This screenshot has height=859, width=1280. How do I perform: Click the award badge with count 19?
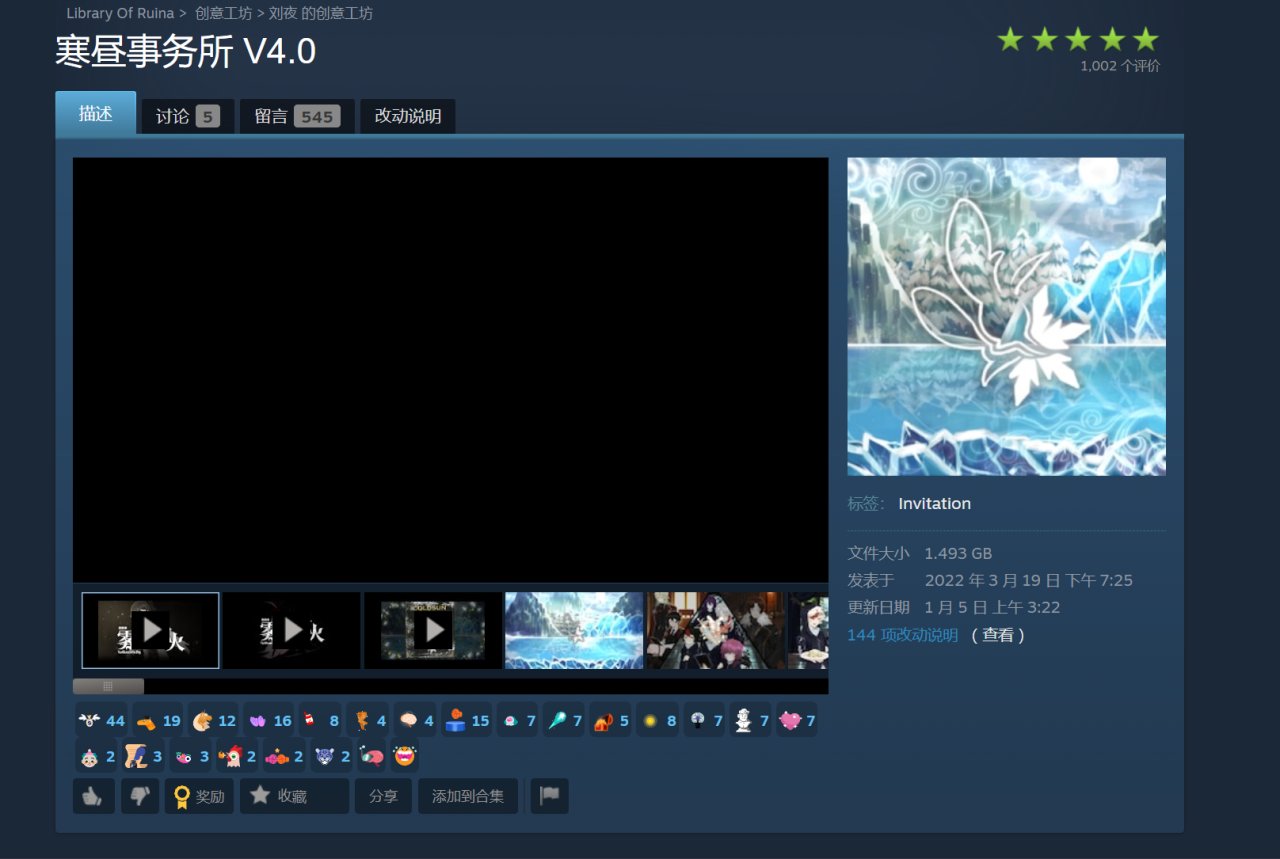point(157,720)
